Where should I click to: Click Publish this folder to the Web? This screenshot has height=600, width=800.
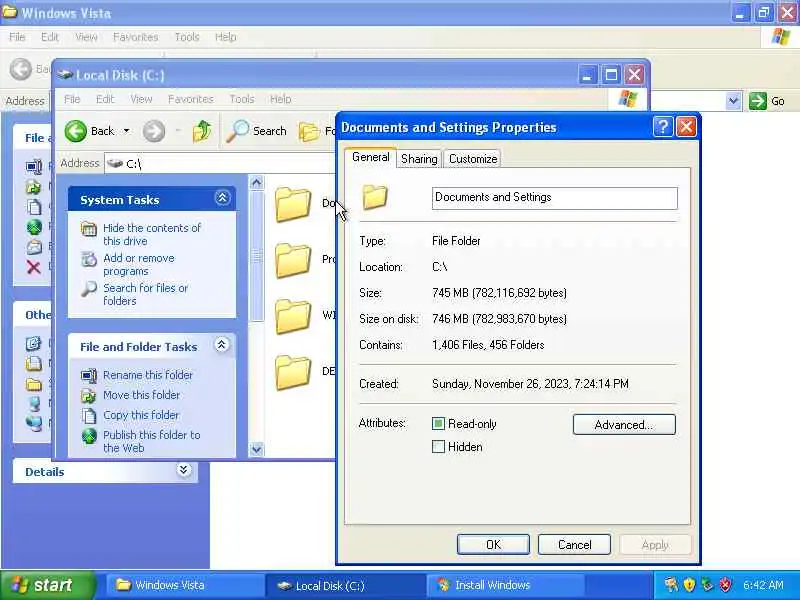point(152,441)
